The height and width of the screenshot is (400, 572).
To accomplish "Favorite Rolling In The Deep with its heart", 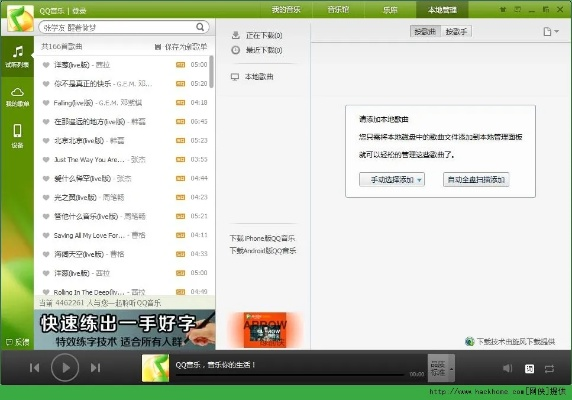I will pyautogui.click(x=46, y=292).
